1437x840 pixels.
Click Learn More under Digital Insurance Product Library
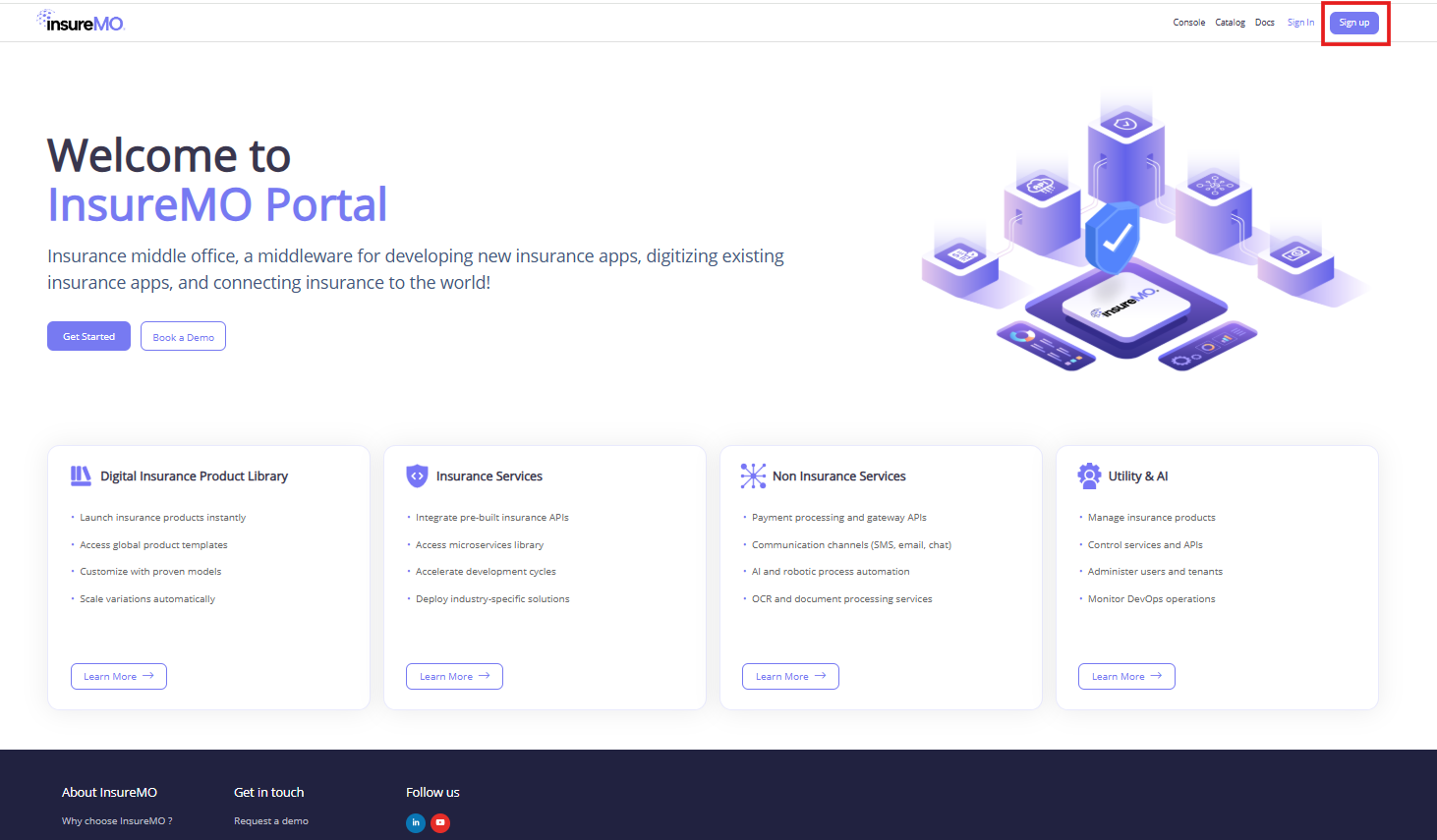119,676
